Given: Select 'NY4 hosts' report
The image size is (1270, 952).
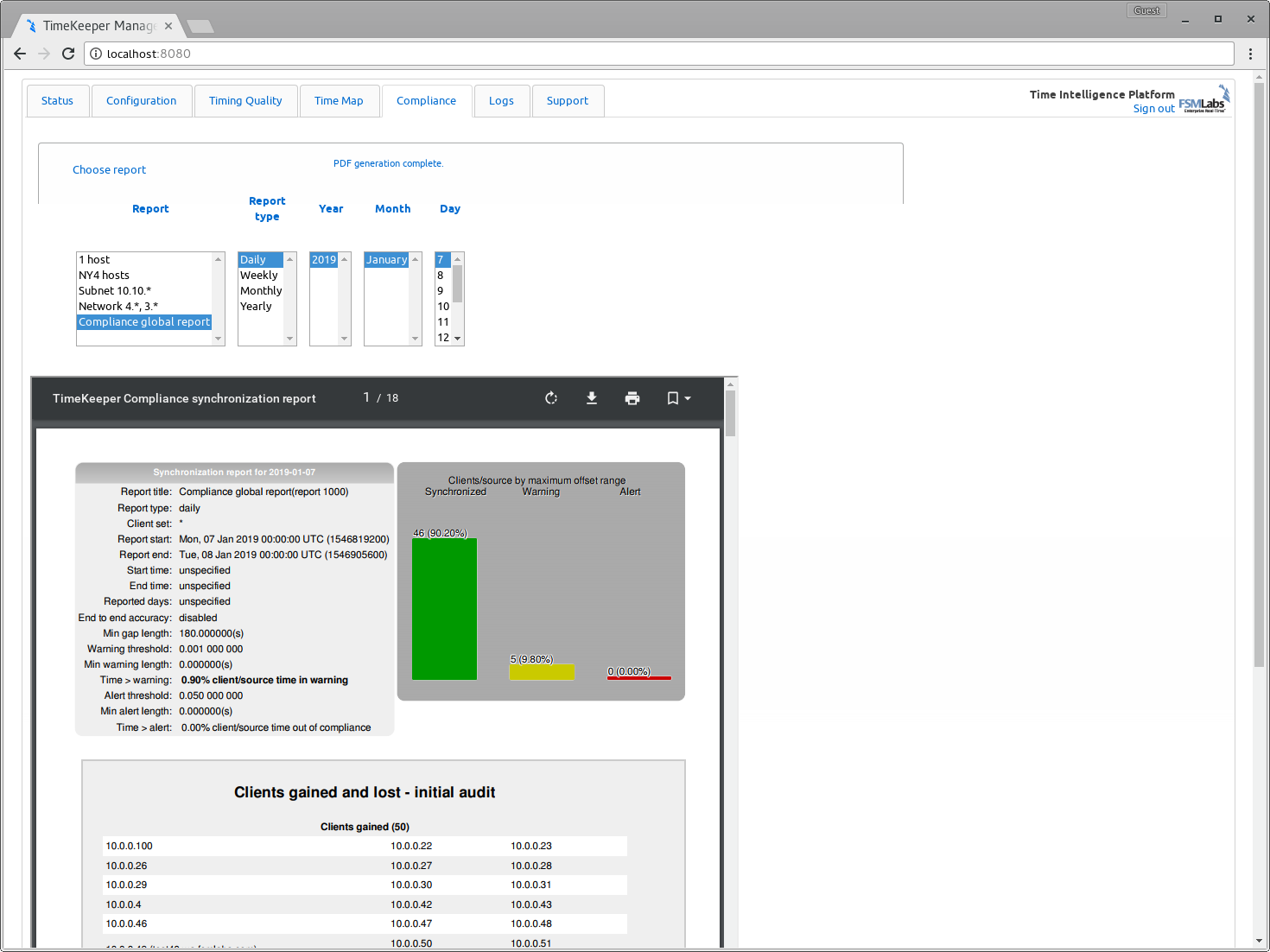Looking at the screenshot, I should pyautogui.click(x=144, y=276).
